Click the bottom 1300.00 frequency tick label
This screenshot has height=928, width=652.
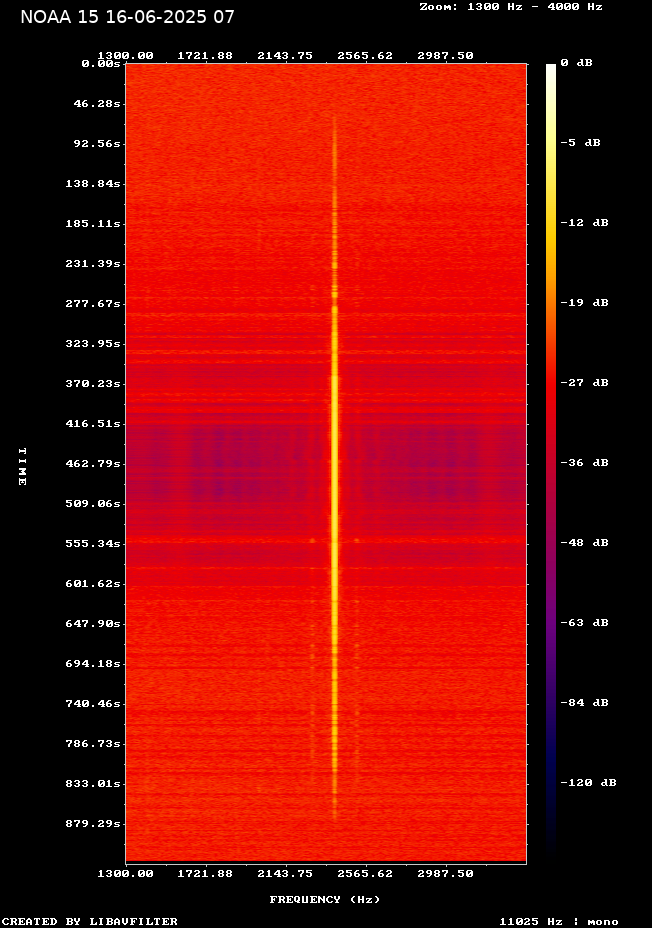click(125, 873)
